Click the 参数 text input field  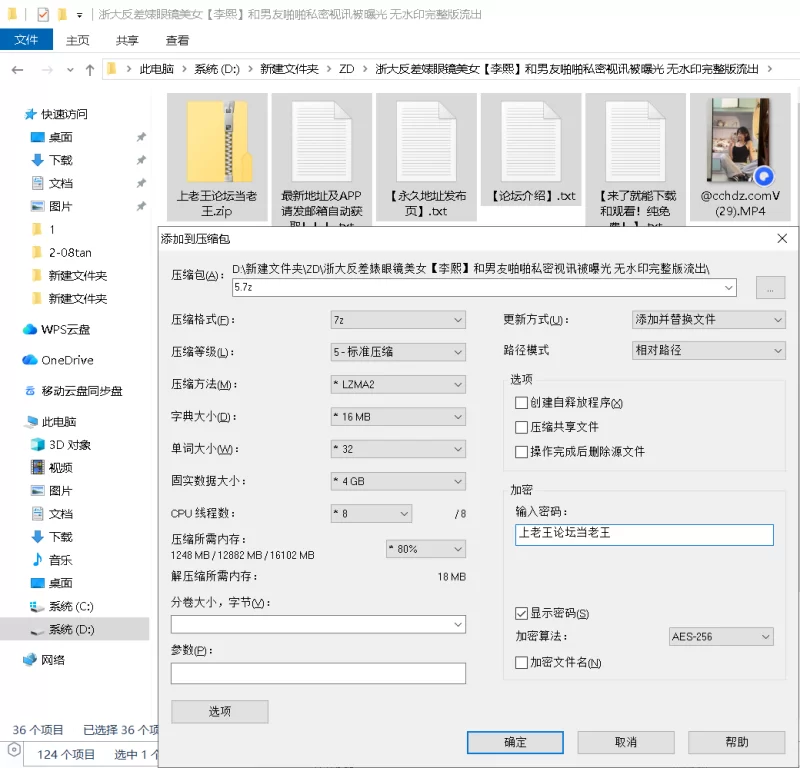(318, 673)
